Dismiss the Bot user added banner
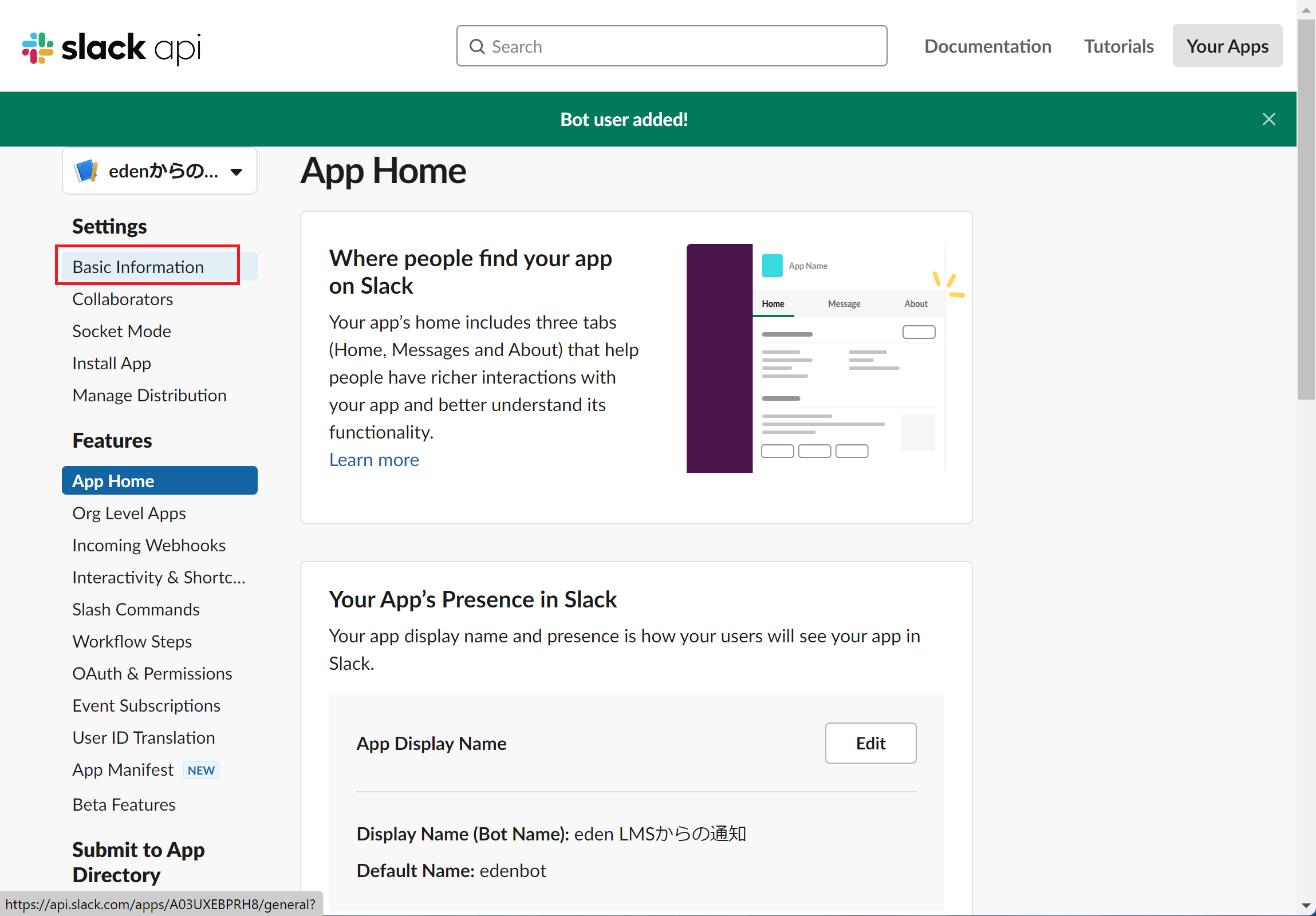 [x=1268, y=119]
